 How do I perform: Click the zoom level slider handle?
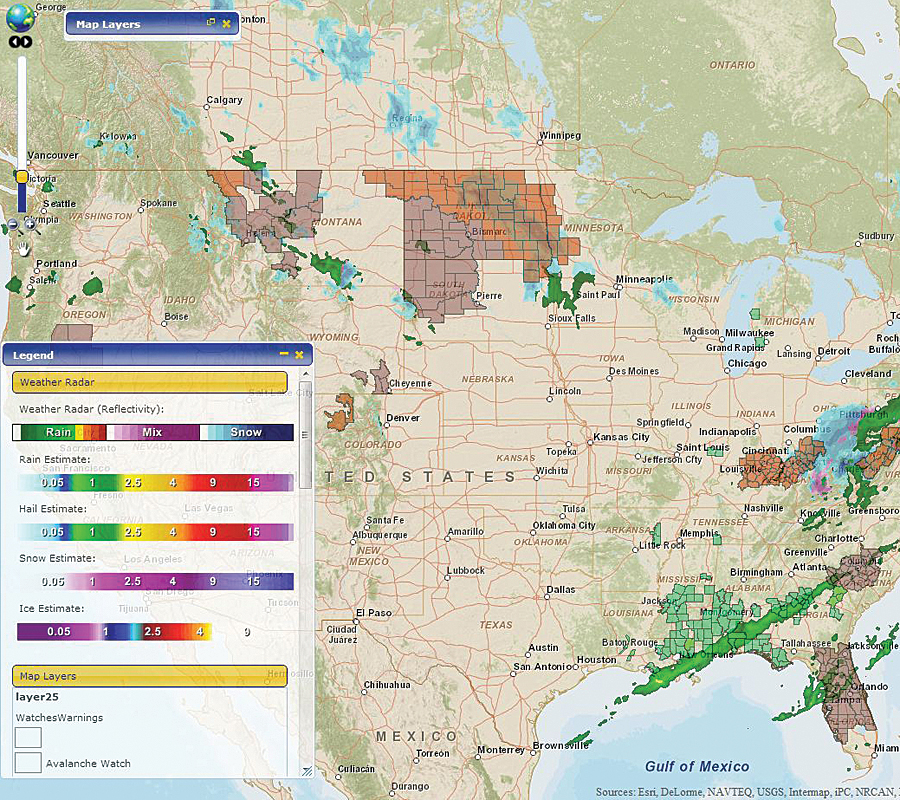pos(22,177)
